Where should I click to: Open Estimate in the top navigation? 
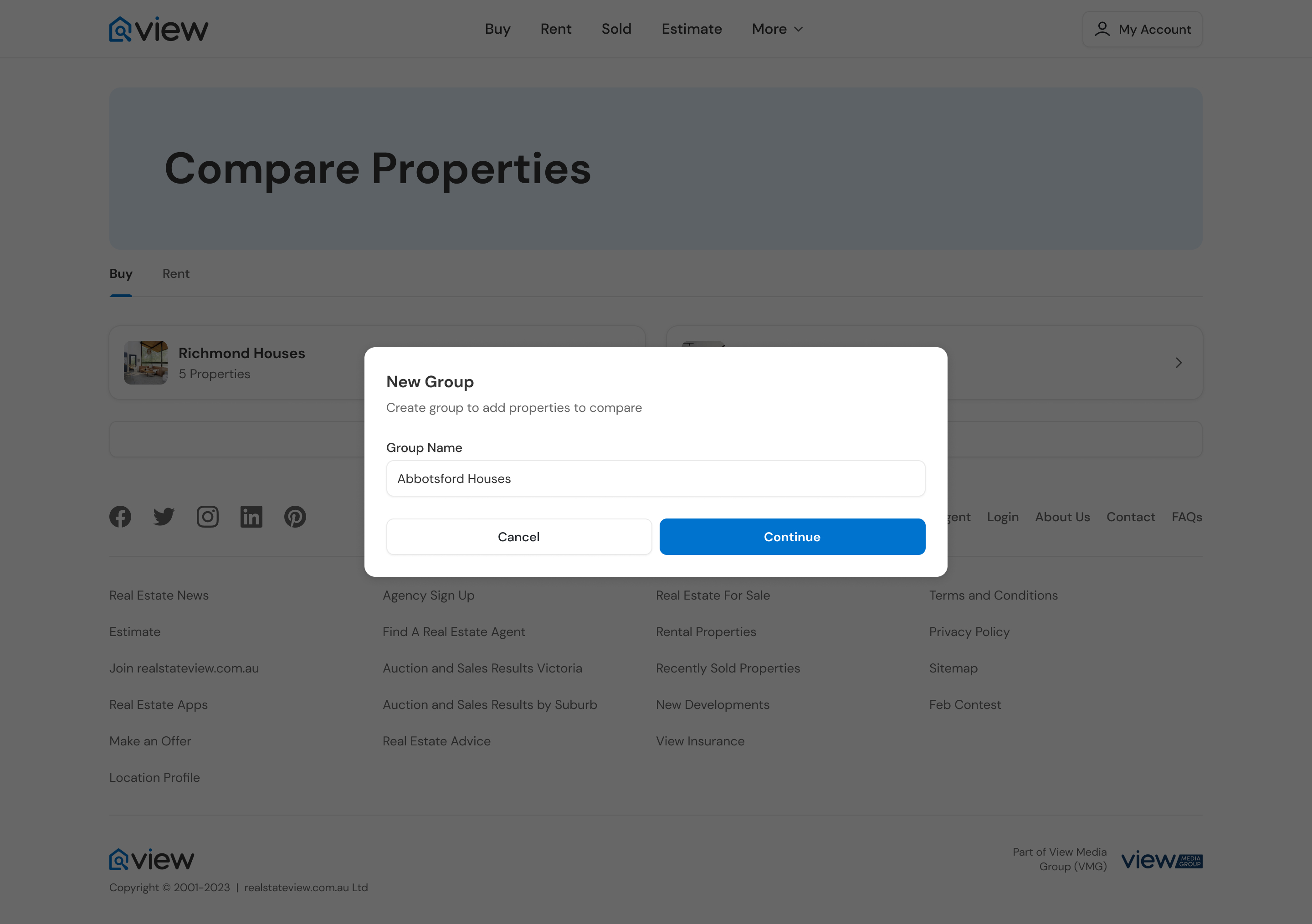(692, 29)
